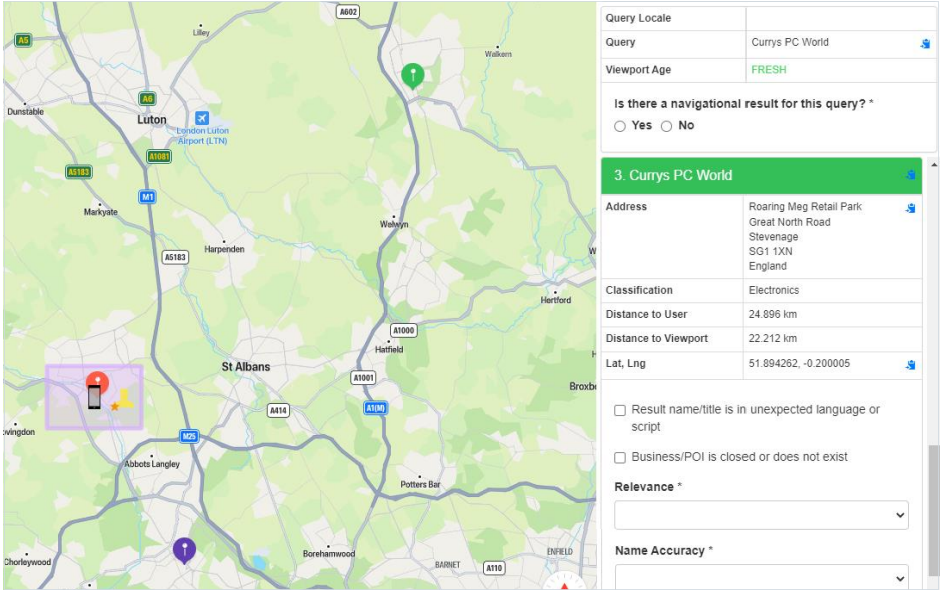Click the Harpenden town label

click(x=224, y=249)
